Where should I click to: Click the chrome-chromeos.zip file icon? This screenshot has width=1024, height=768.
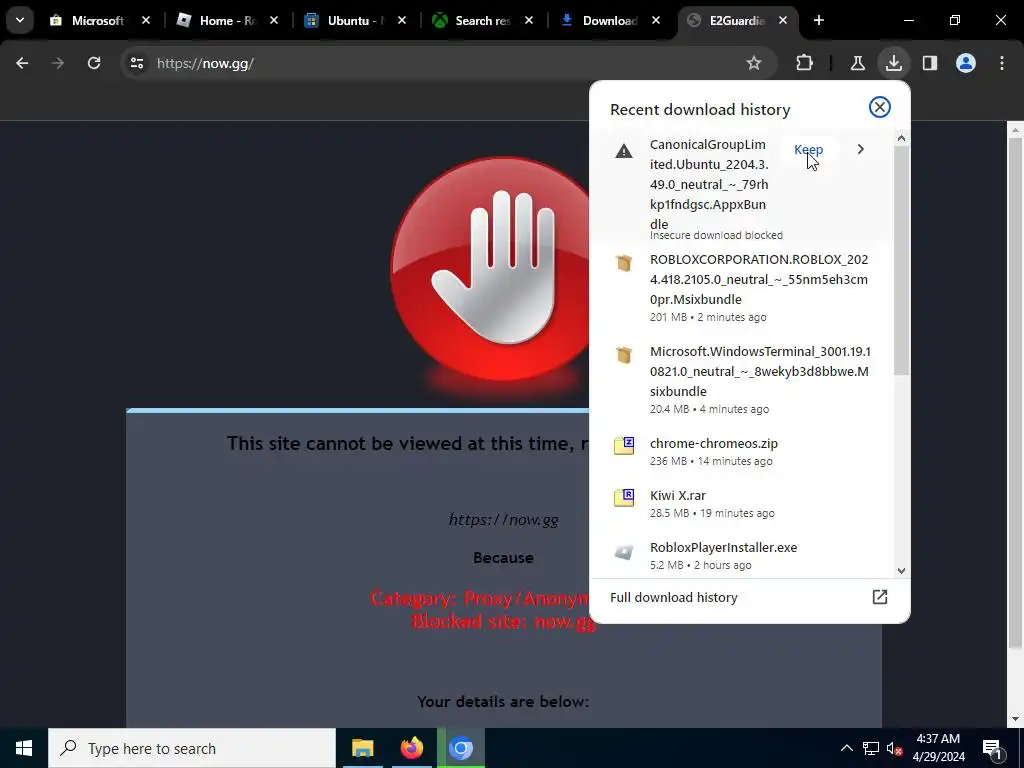(624, 445)
